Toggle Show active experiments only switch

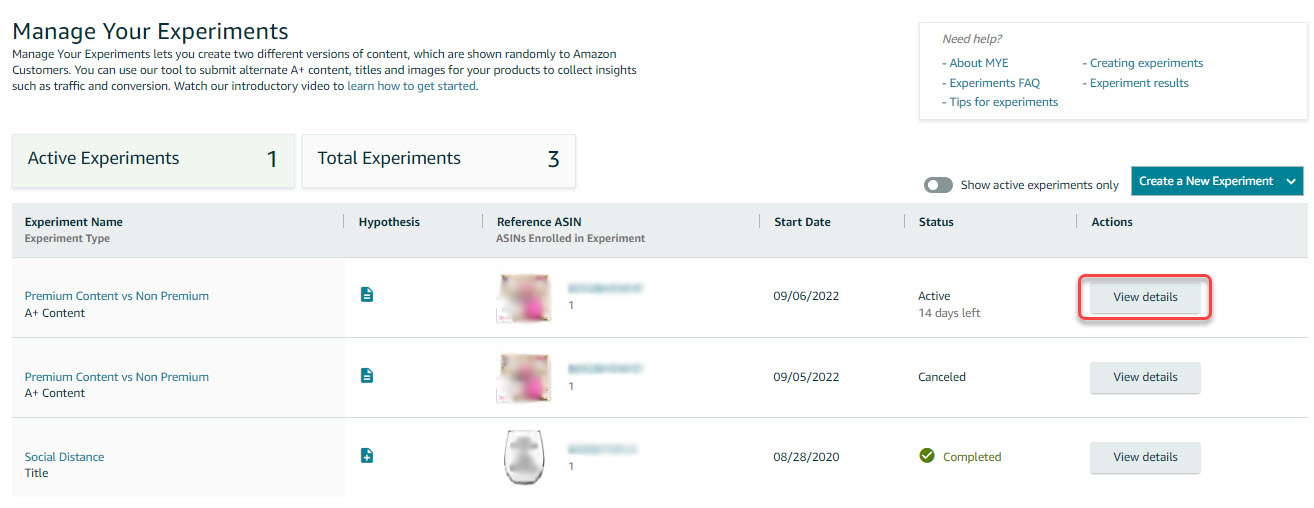point(938,185)
